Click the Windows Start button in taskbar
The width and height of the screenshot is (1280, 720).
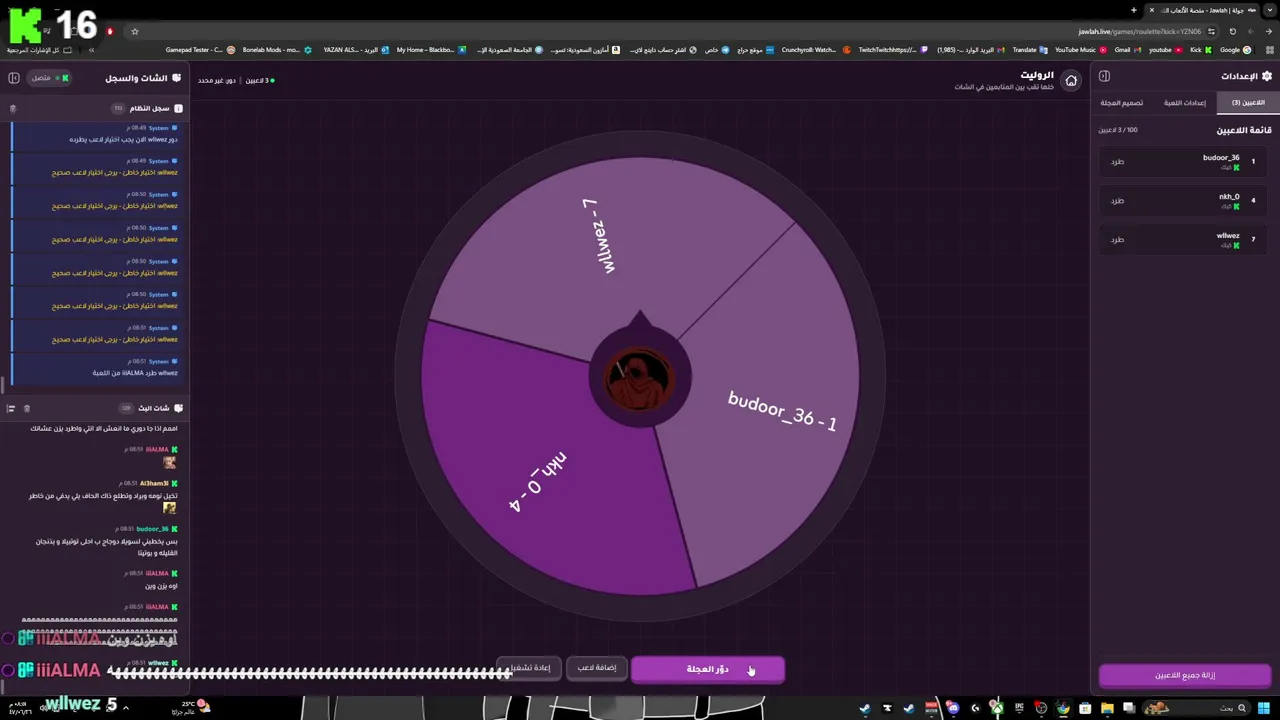(x=1265, y=708)
